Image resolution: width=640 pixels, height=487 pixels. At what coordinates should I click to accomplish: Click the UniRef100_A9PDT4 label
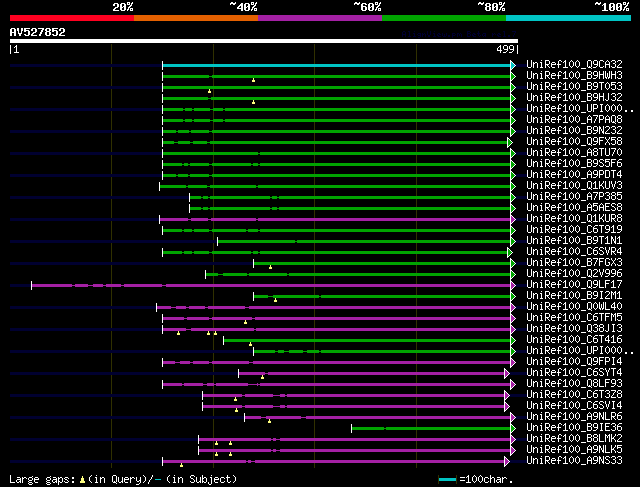tap(574, 175)
